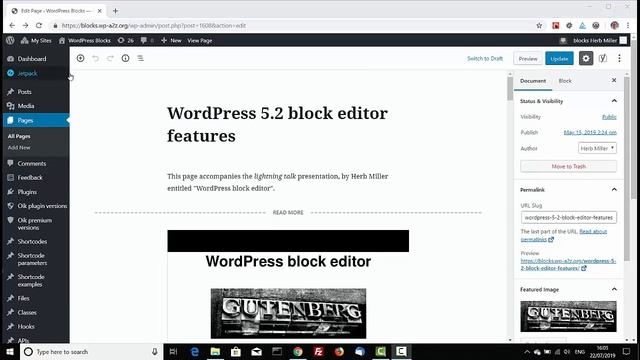
Task: Click the blue Update button
Action: coord(559,59)
